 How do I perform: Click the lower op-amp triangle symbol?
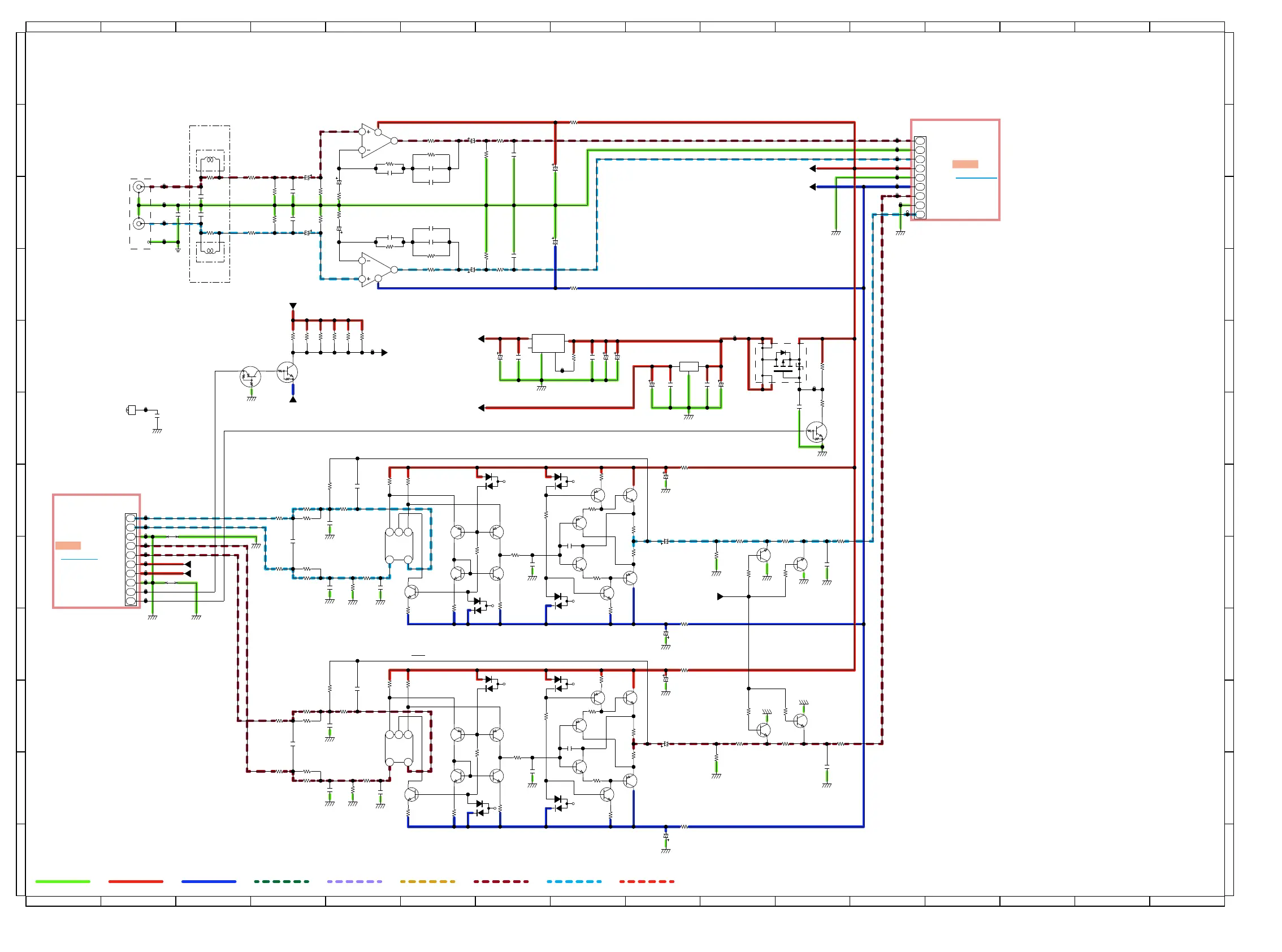pyautogui.click(x=376, y=270)
